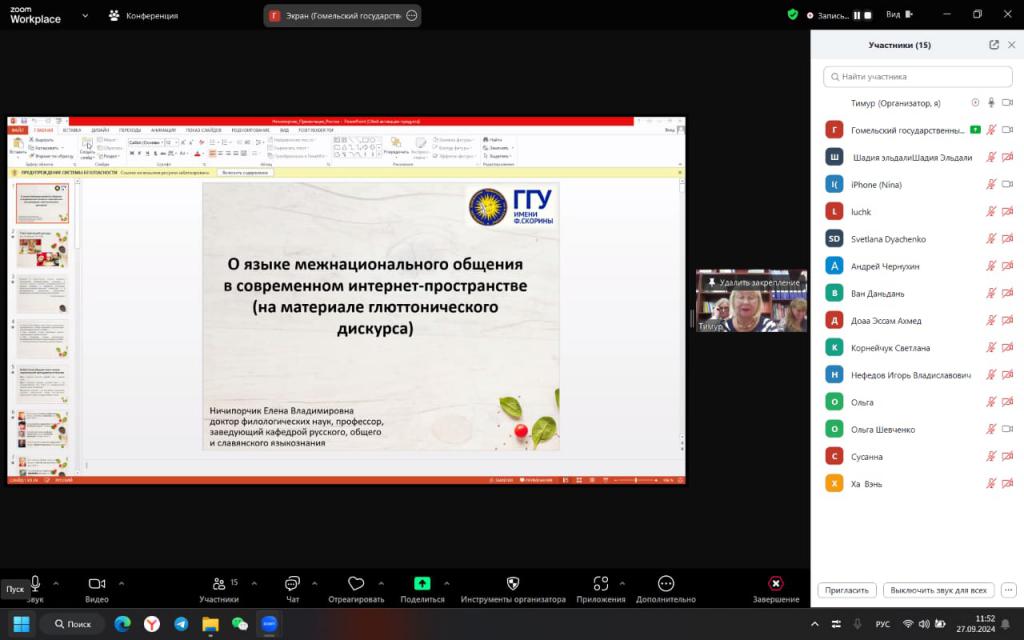Click the Пригласить (Invite) button

coord(847,590)
